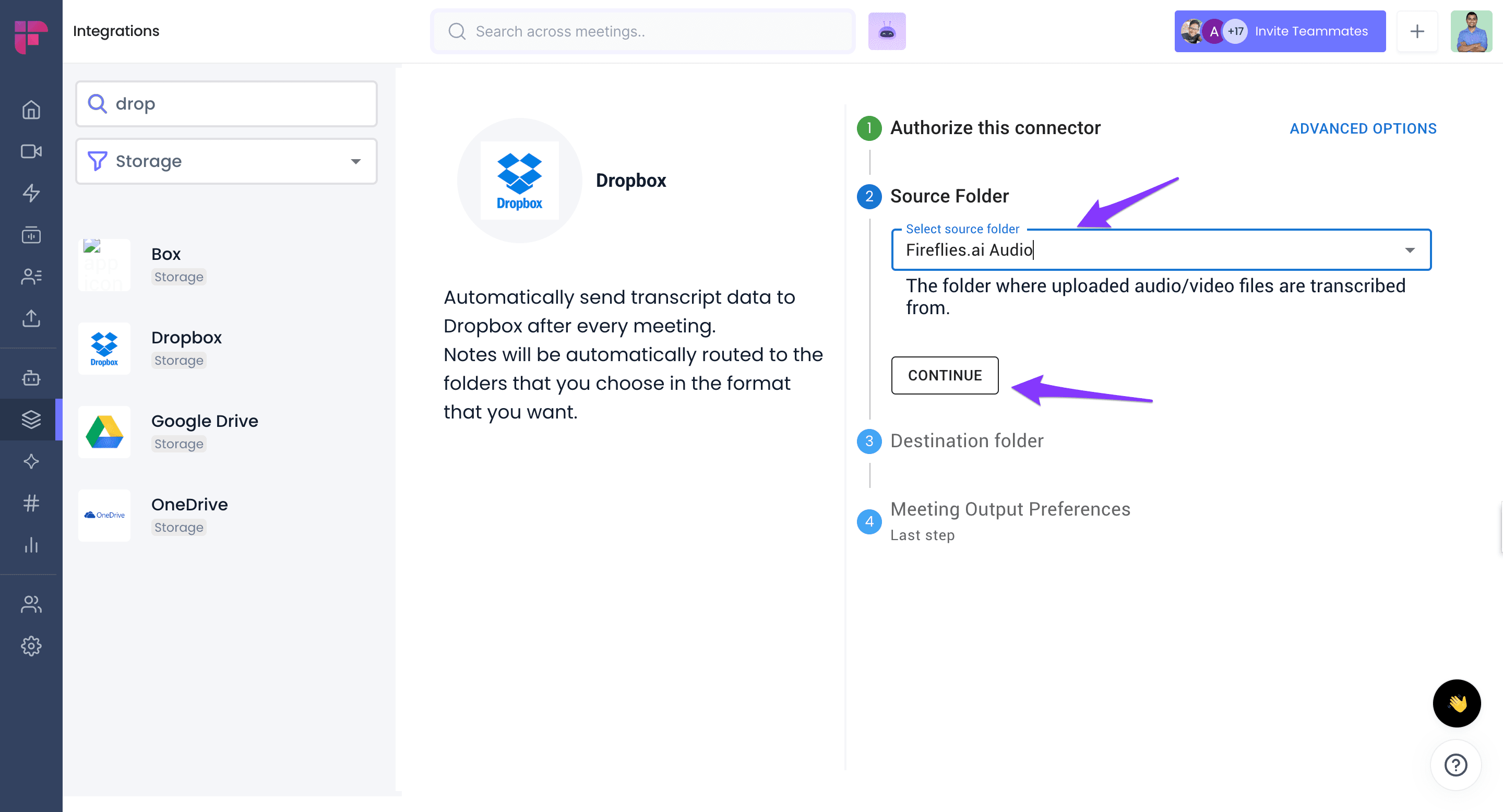Open ADVANCED OPTIONS link
1503x812 pixels.
[x=1363, y=128]
